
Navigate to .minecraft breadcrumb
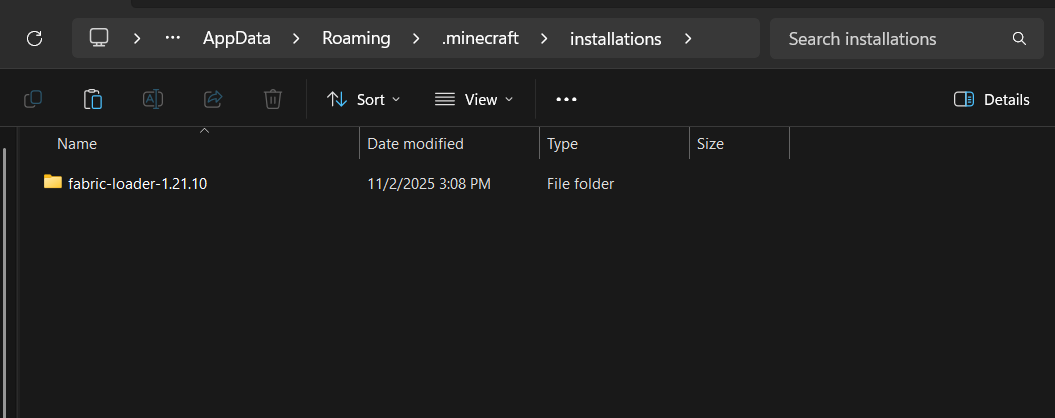click(x=480, y=39)
